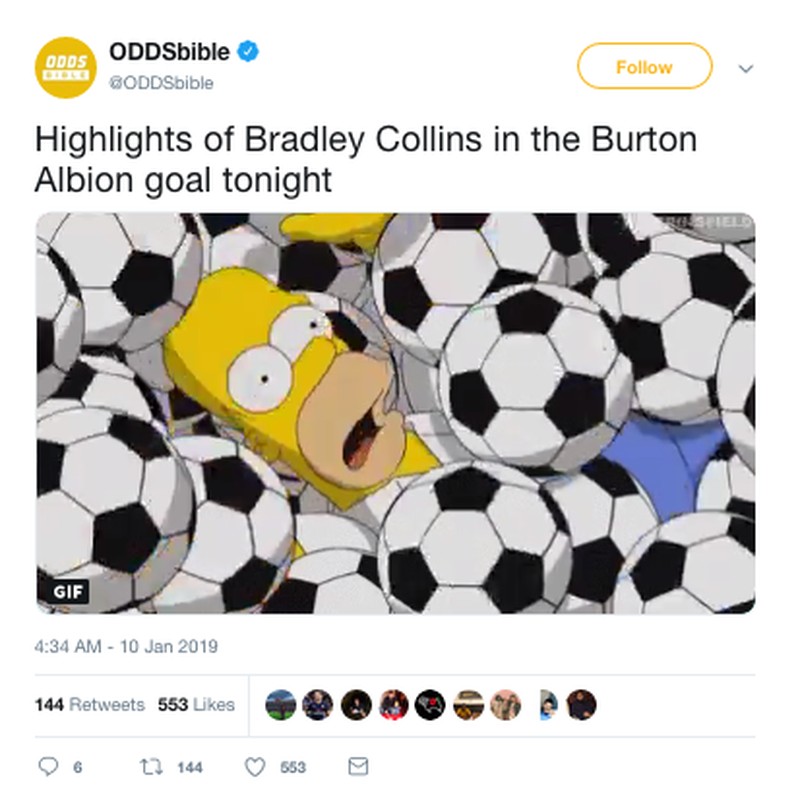This screenshot has height=796, width=800.
Task: Expand the tweet options chevron
Action: 746,68
